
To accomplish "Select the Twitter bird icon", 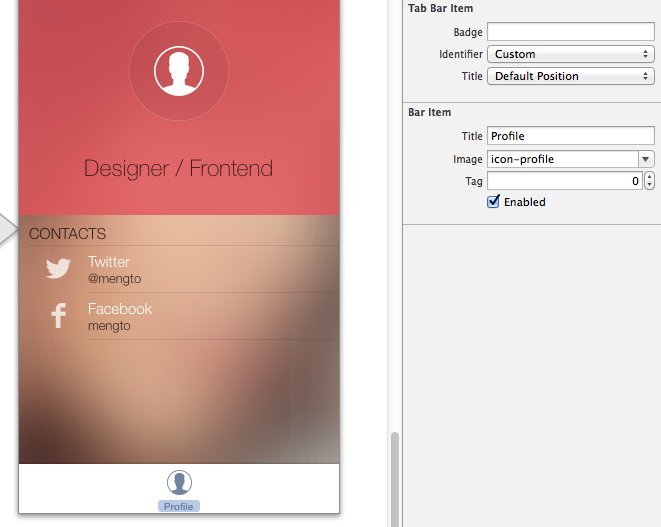I will pyautogui.click(x=58, y=268).
